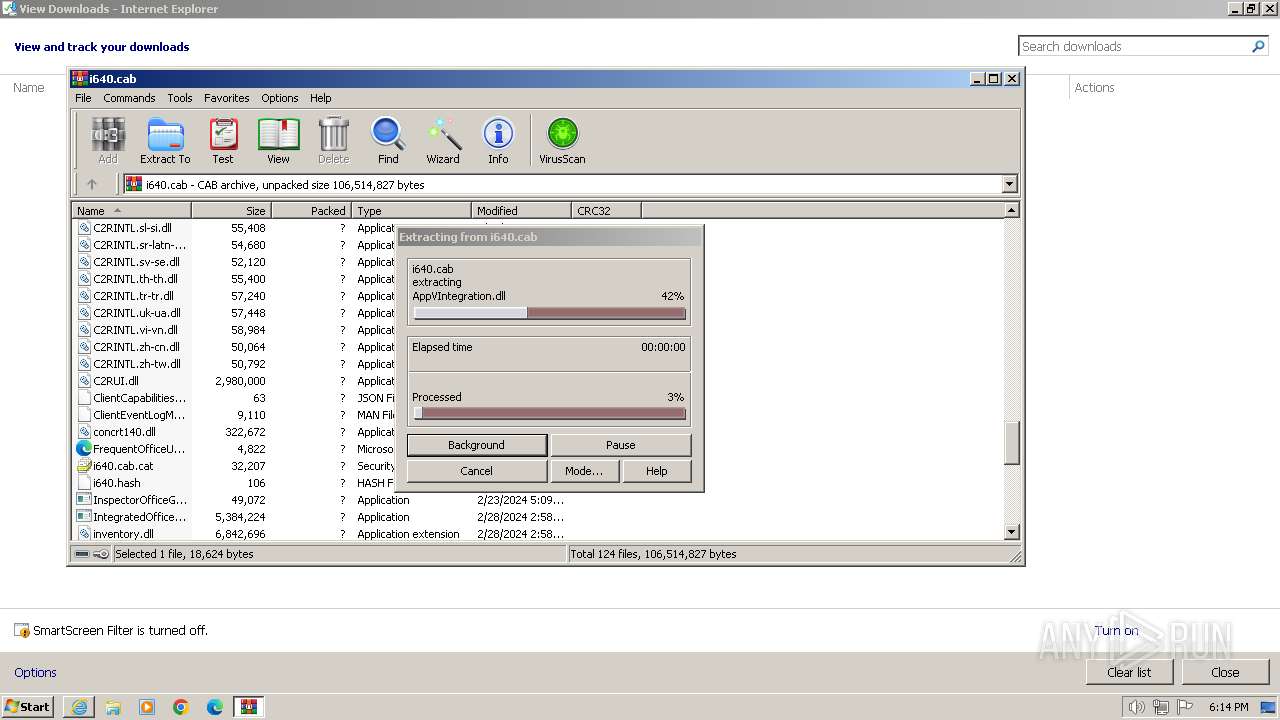The height and width of the screenshot is (720, 1280).
Task: Click the clock showing 6:14 PM
Action: [1228, 707]
